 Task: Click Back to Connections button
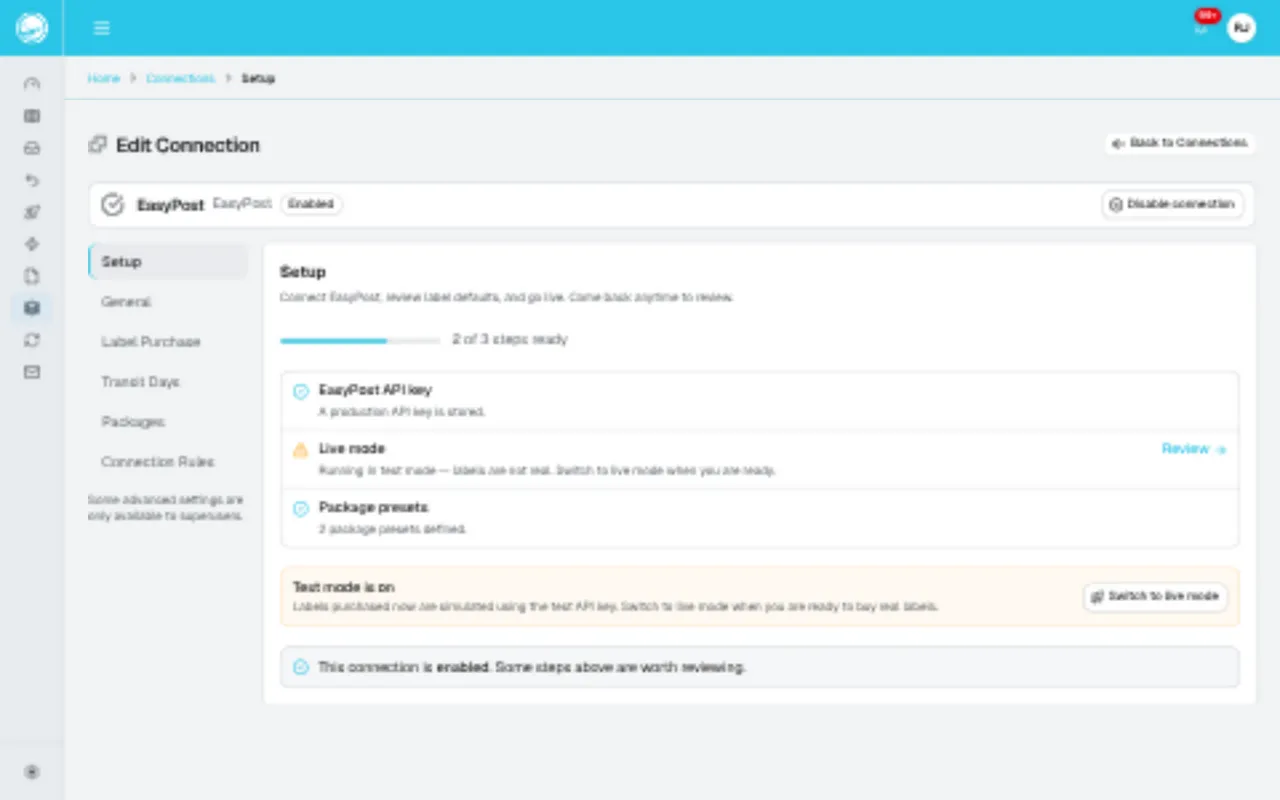coord(1180,143)
